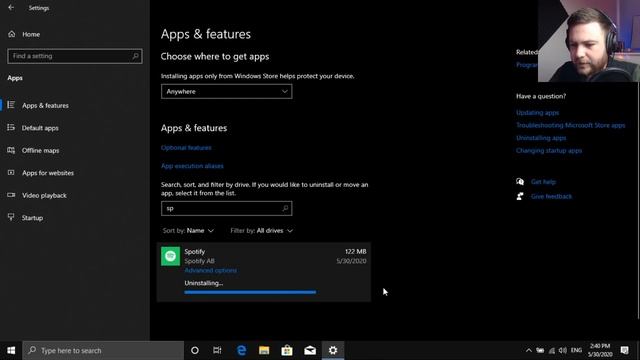Screen dimensions: 640x360
Task: Open Task View on taskbar
Action: [217, 350]
